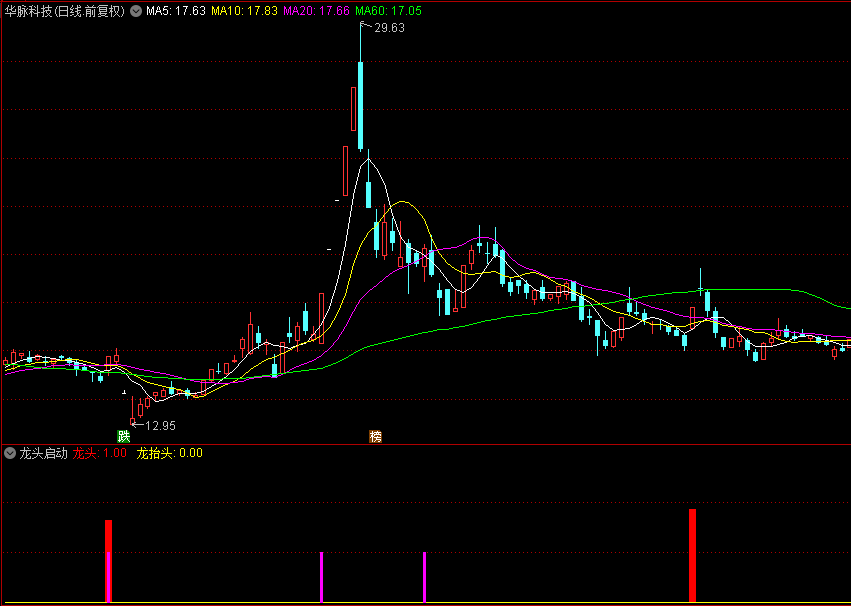The width and height of the screenshot is (851, 606).
Task: Click the tall cyan candlestick at the 29.63 peak
Action: (x=360, y=106)
